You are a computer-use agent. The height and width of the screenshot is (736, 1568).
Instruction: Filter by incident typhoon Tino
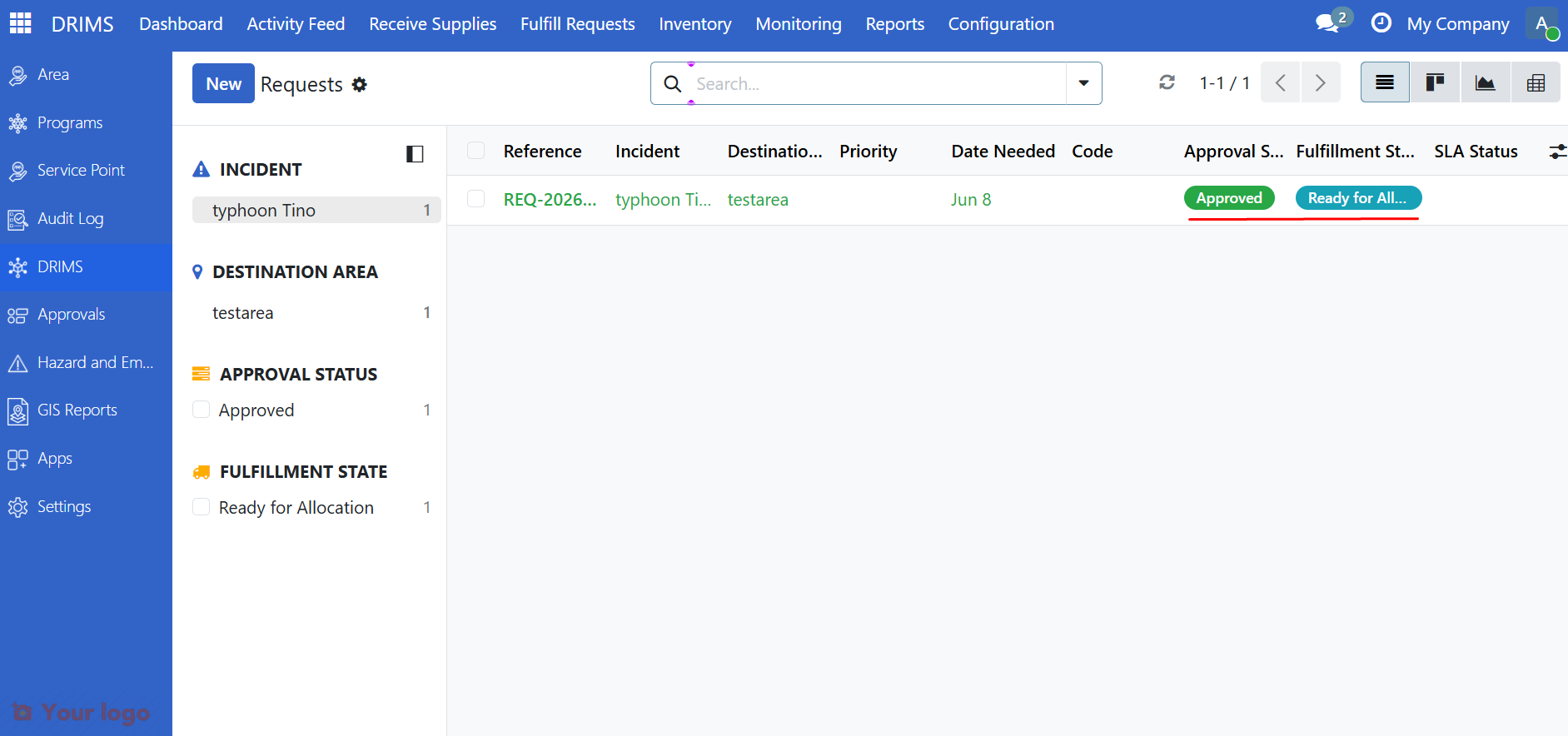316,210
